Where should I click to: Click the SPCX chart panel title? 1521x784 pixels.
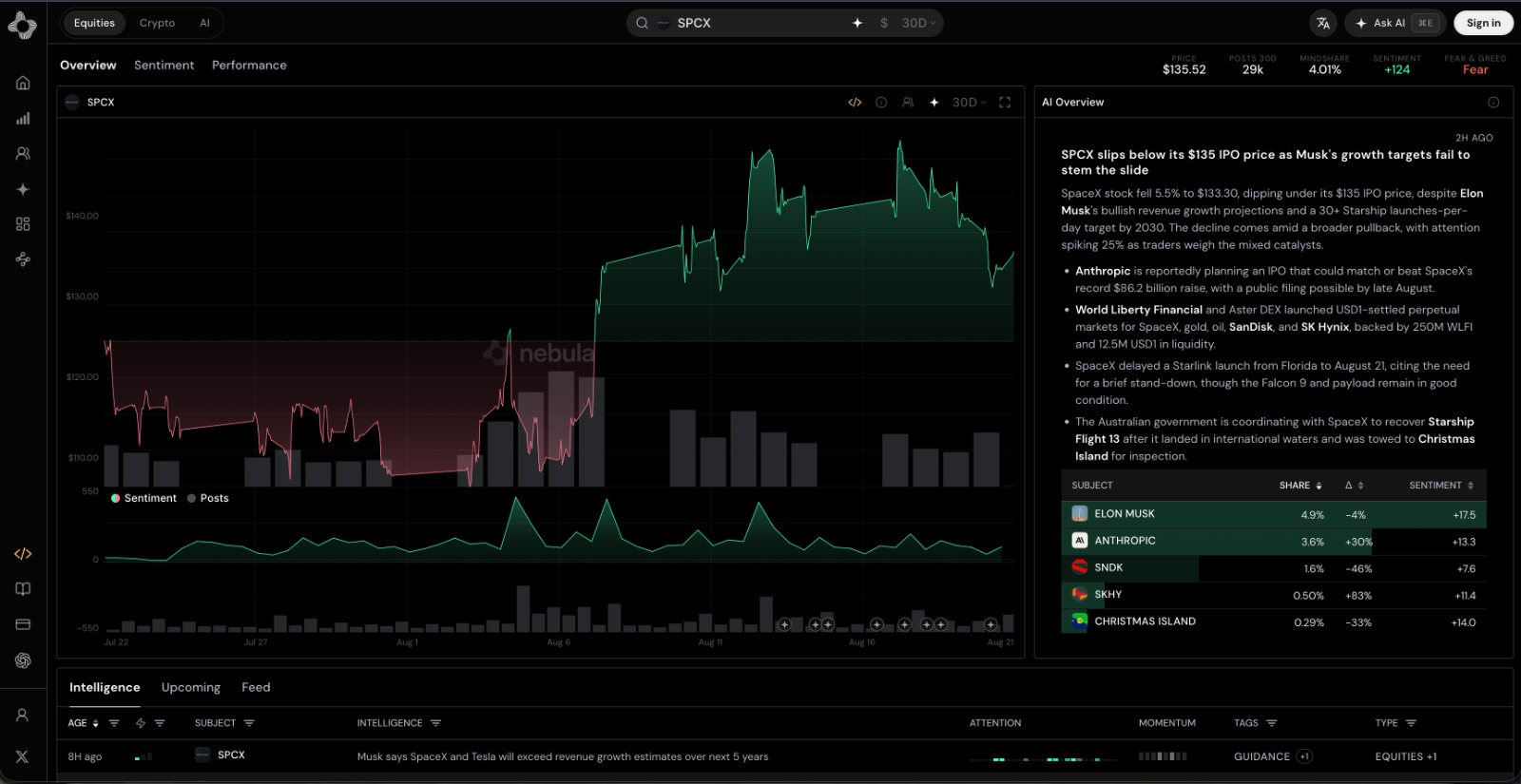pyautogui.click(x=101, y=103)
